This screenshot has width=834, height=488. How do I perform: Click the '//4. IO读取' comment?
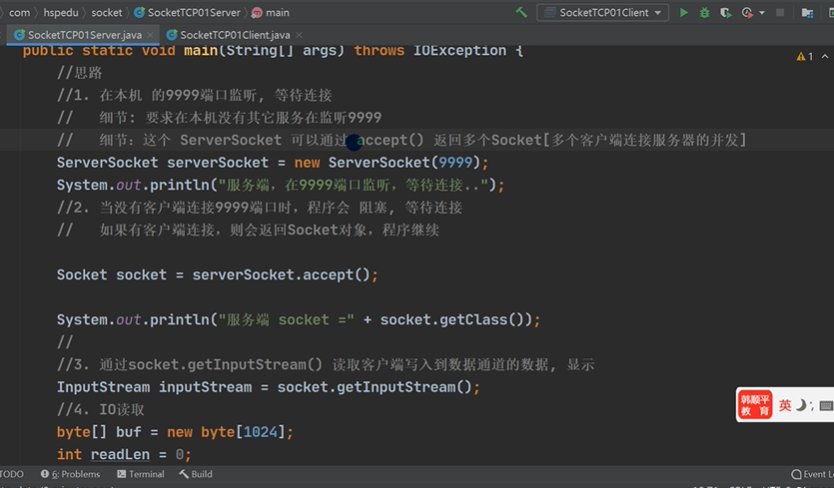[x=101, y=409]
